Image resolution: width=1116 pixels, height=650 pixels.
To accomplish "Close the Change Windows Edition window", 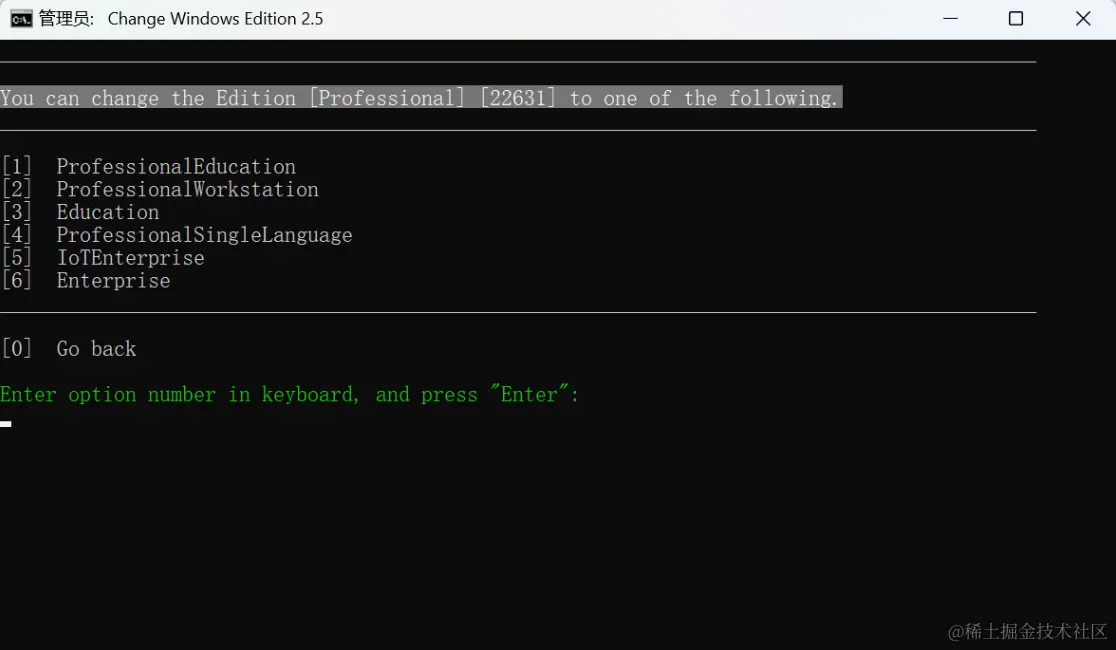I will pos(1083,19).
